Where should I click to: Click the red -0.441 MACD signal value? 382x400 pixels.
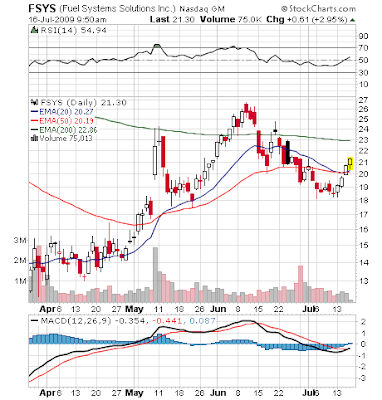(x=167, y=321)
